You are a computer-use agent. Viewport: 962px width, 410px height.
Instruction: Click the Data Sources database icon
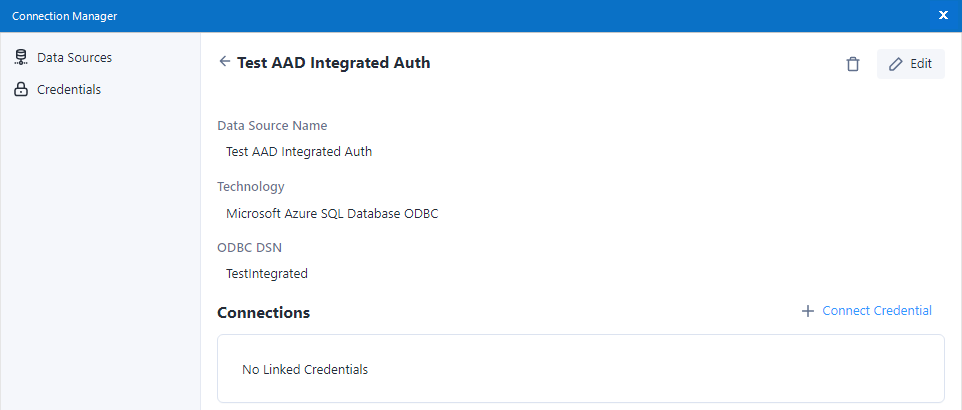(x=20, y=58)
